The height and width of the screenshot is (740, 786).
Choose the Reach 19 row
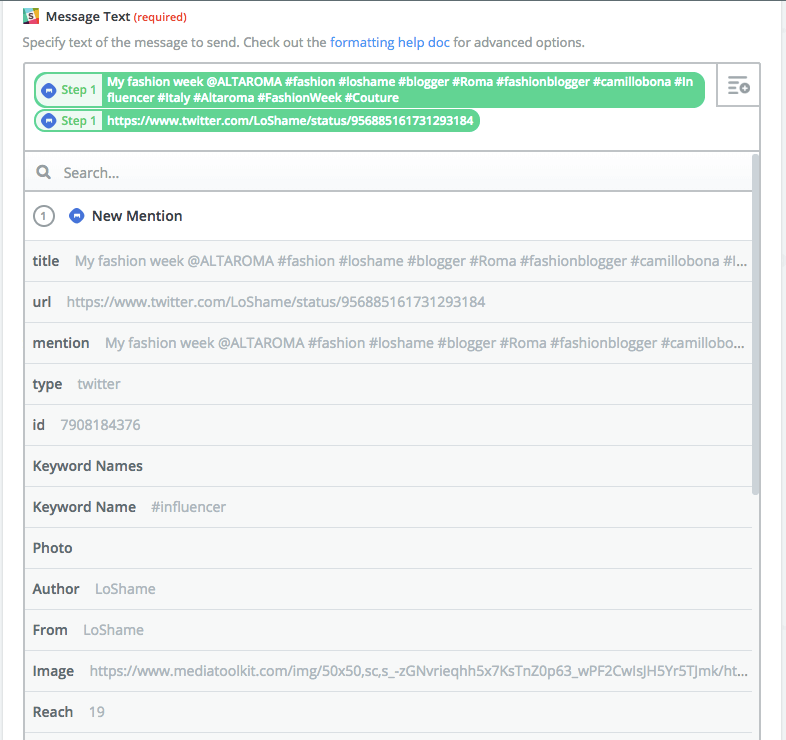tap(388, 712)
